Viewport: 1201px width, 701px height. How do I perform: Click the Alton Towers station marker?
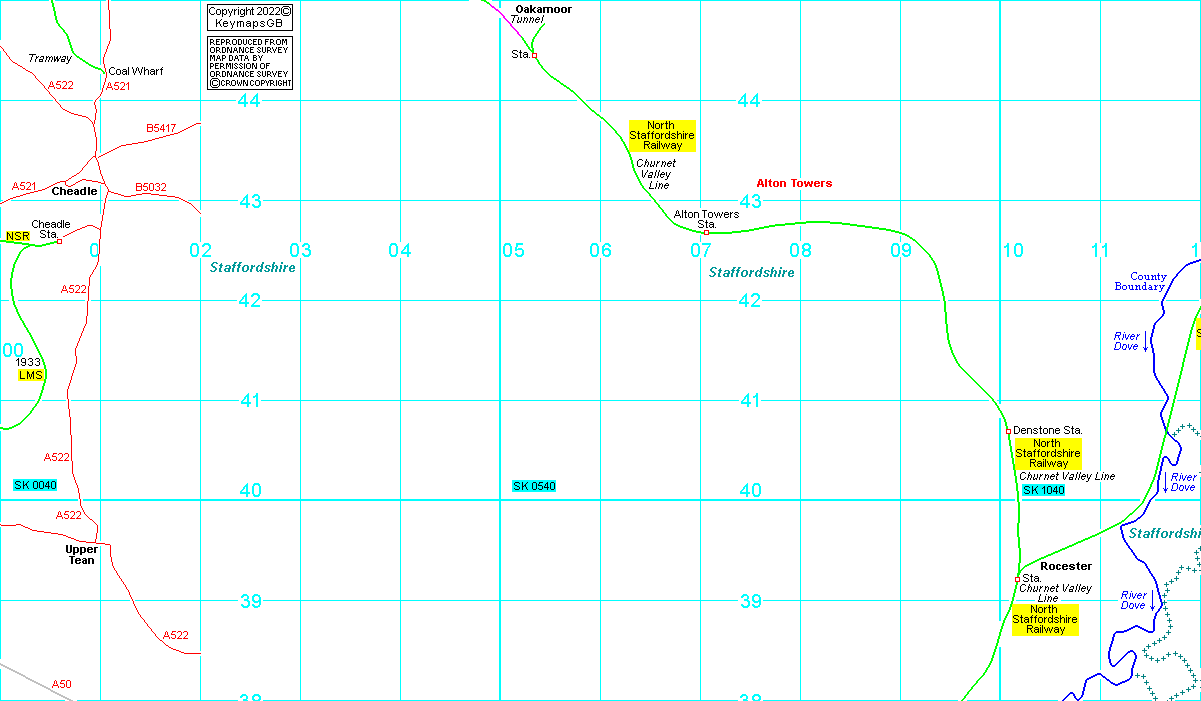(706, 232)
